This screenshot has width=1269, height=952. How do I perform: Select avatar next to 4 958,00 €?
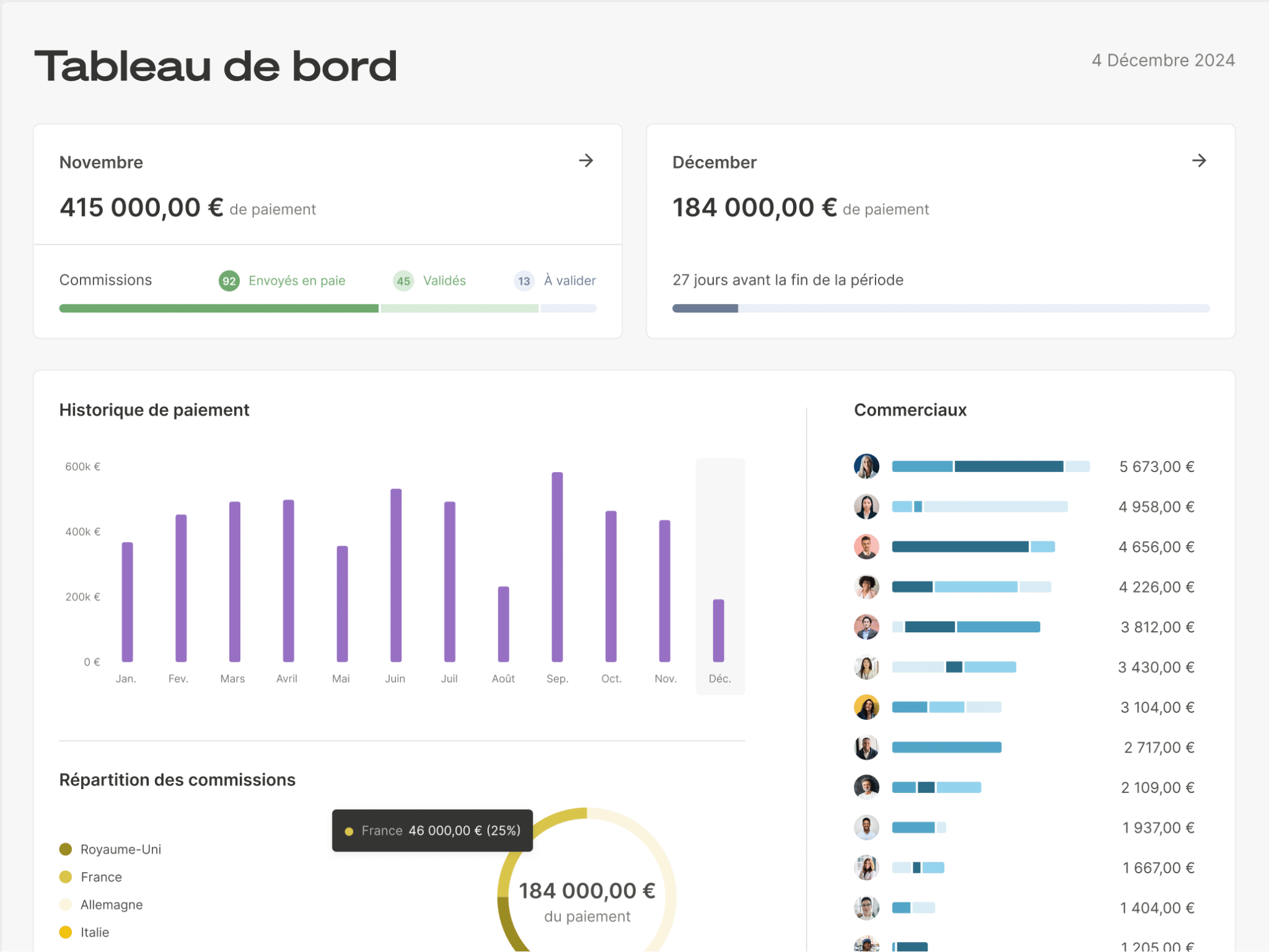[x=866, y=507]
